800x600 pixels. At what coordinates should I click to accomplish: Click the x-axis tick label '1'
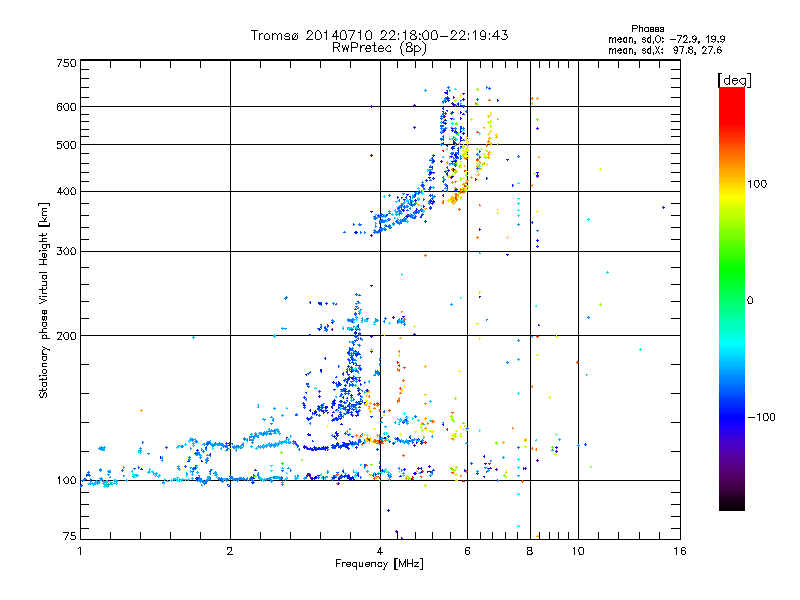pyautogui.click(x=80, y=551)
